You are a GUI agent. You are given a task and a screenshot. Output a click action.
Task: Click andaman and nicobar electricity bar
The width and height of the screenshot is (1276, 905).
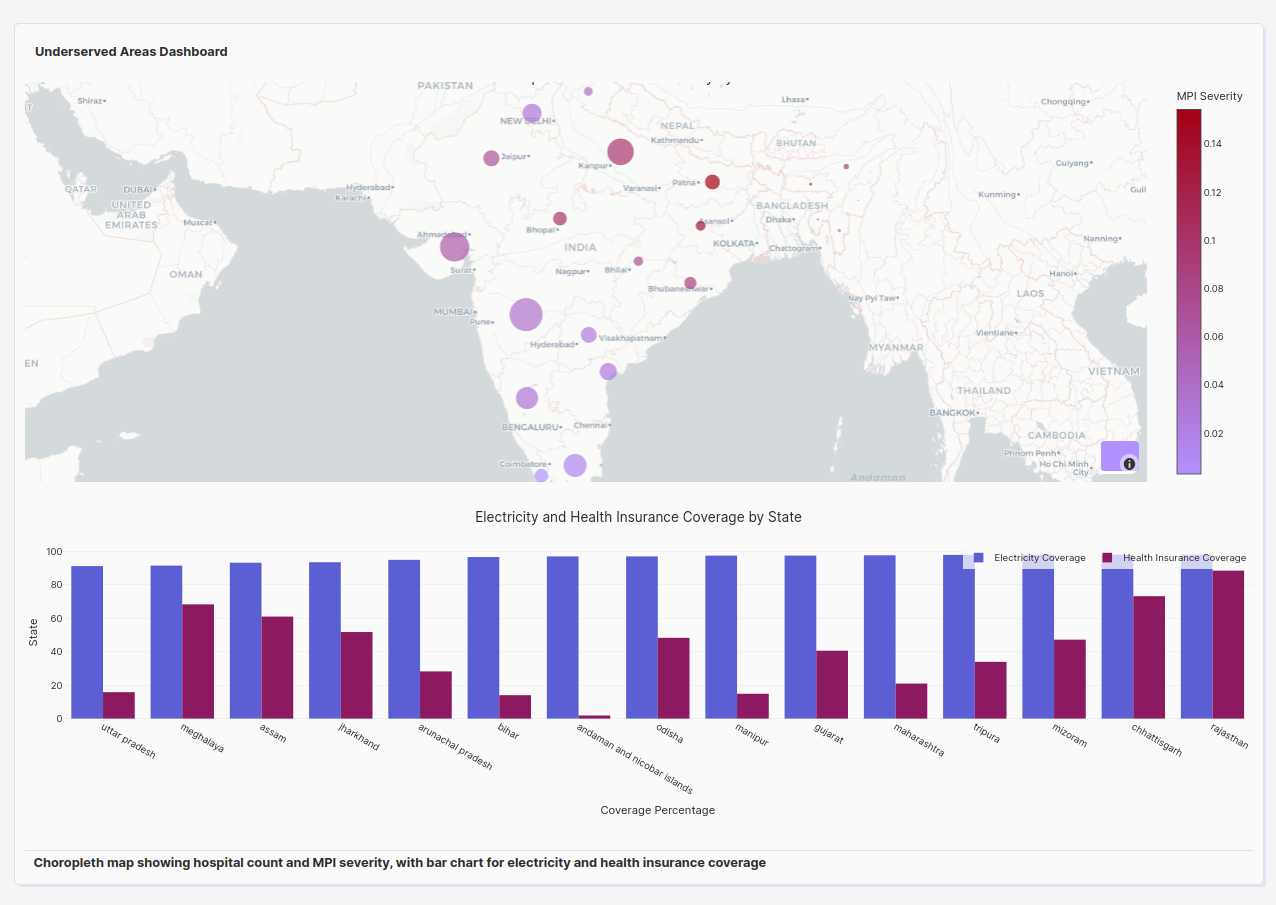563,637
